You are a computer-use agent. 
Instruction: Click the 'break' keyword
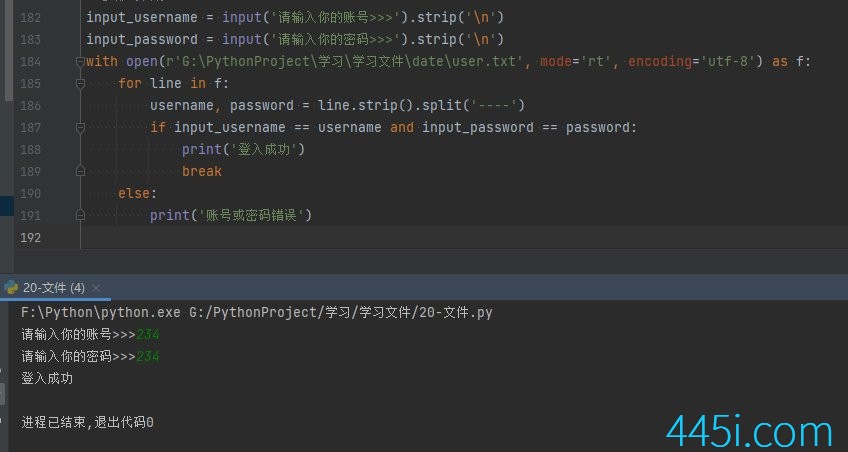coord(202,171)
